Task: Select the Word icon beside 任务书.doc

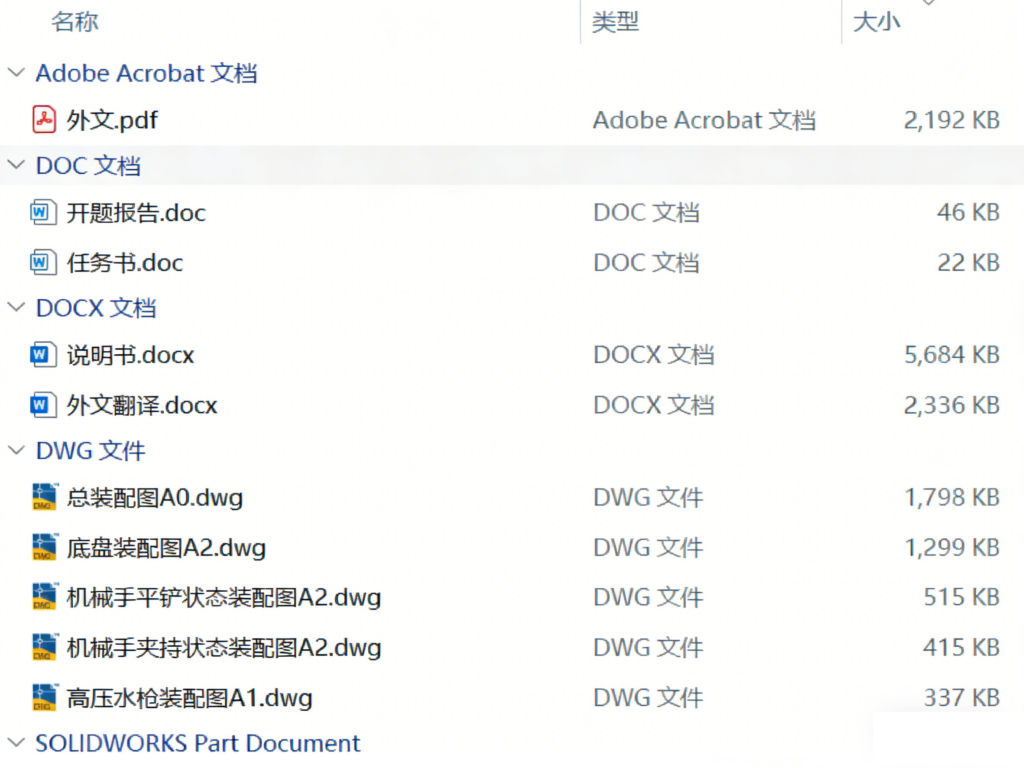Action: [43, 262]
